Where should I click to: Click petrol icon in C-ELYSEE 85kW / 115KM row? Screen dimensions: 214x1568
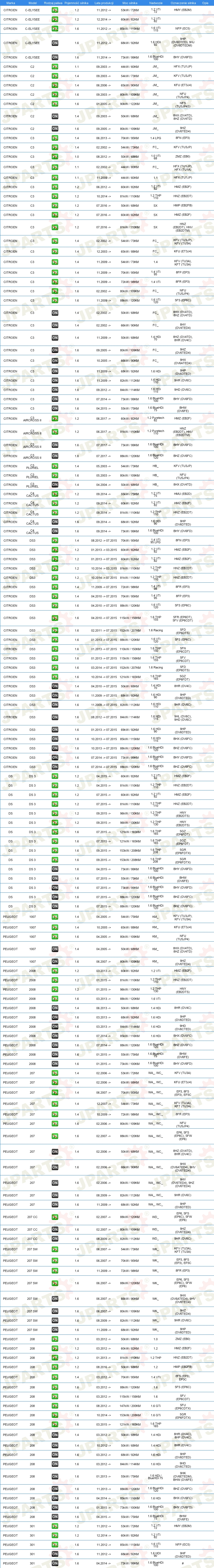(55, 29)
